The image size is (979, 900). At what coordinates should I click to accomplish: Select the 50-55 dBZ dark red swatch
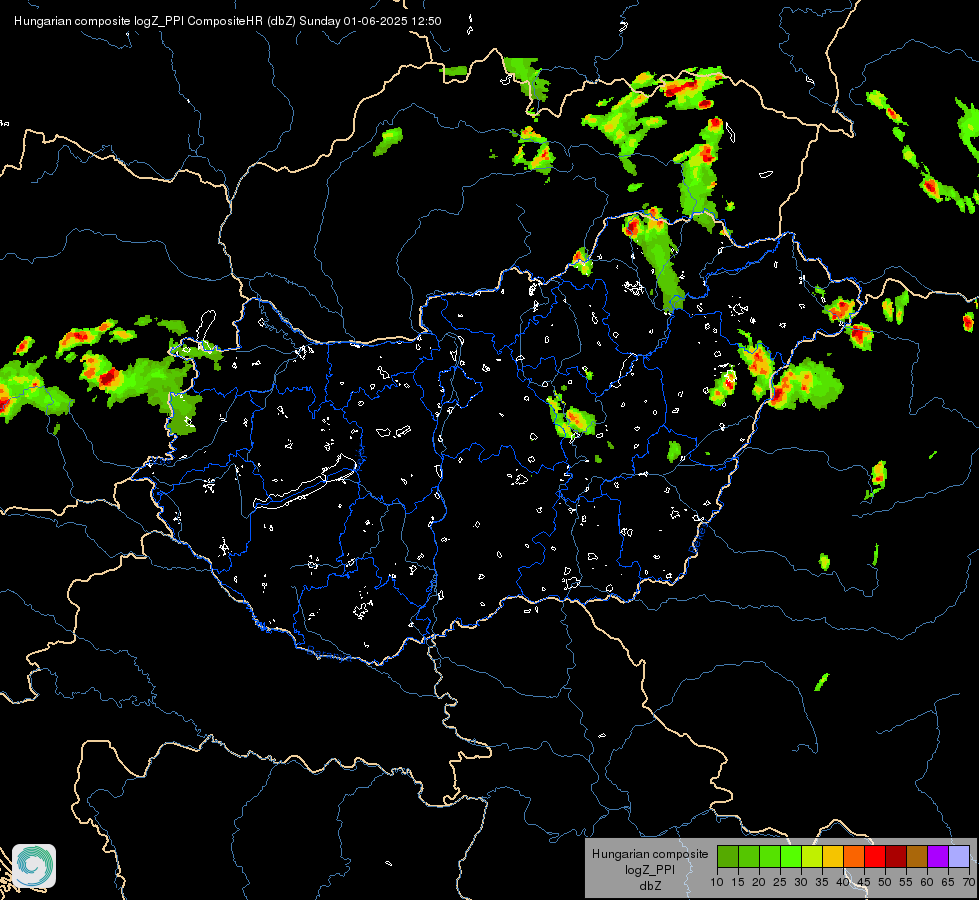click(x=896, y=856)
